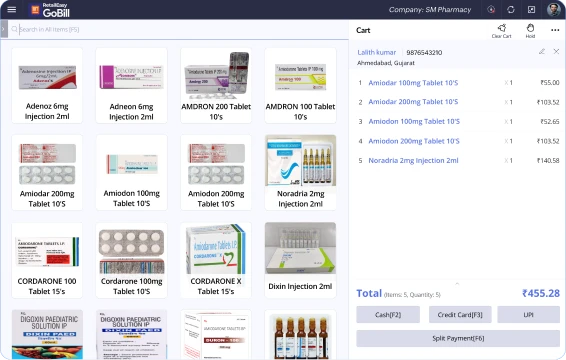566x360 pixels.
Task: Add Adenoz 6mg Injection 2ml
Action: tap(47, 86)
